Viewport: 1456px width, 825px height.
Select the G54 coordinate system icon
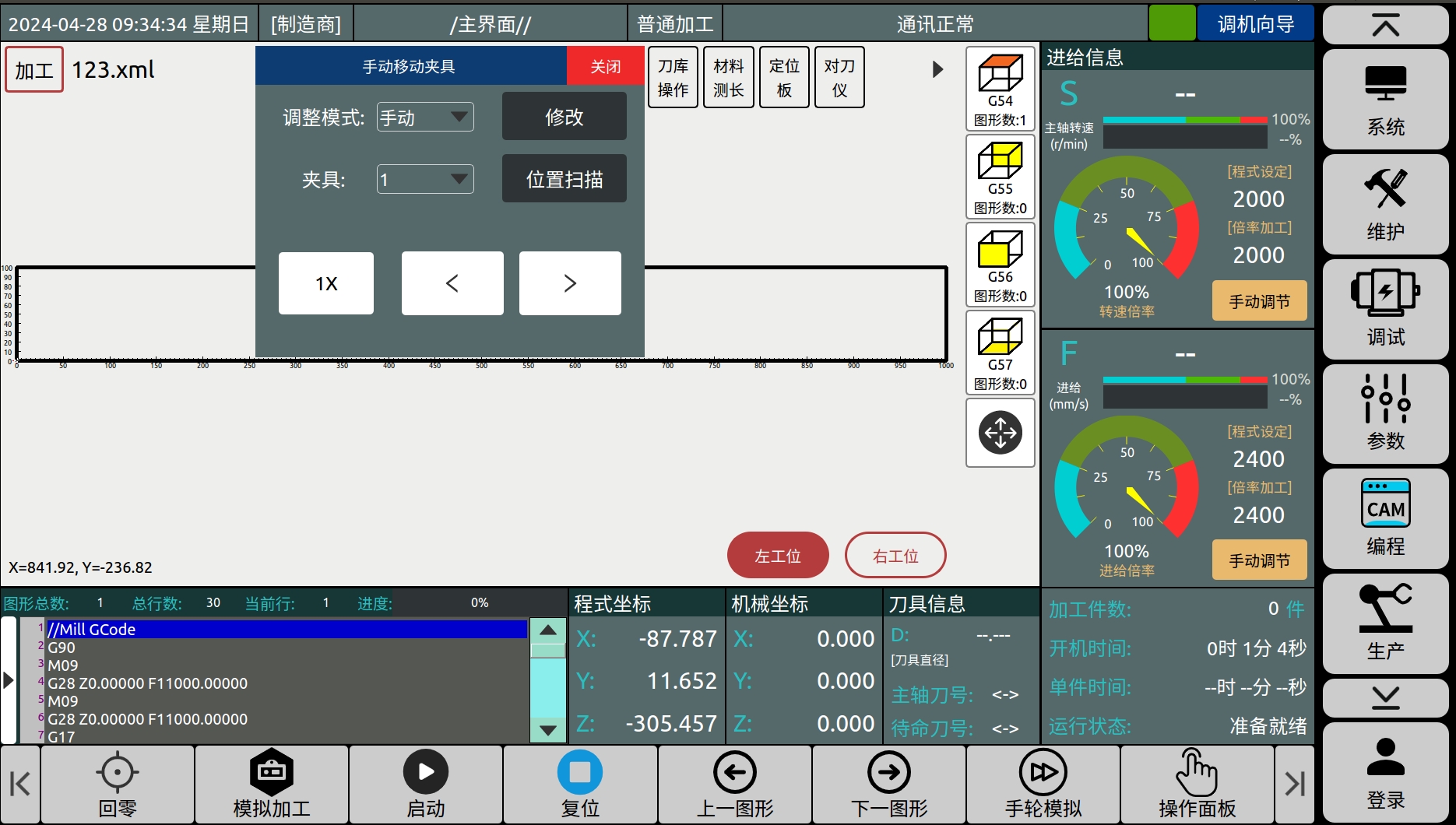(1000, 89)
